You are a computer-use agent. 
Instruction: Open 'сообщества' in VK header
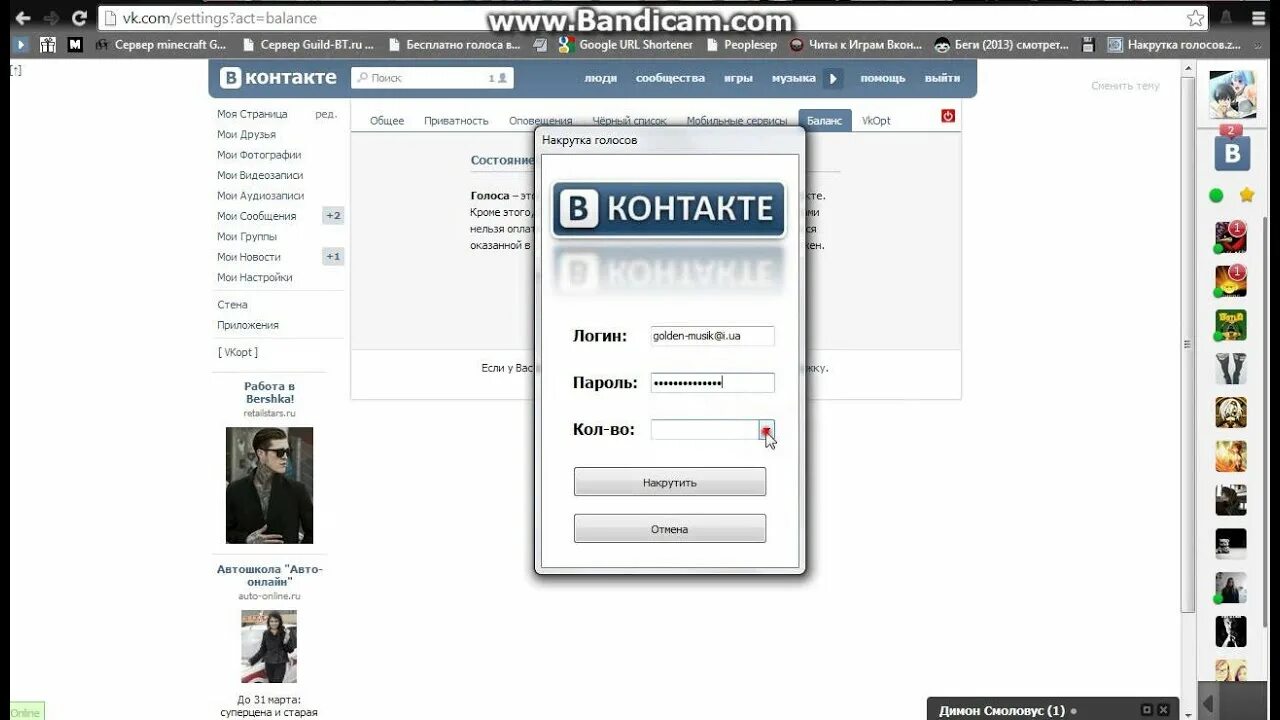pos(670,78)
